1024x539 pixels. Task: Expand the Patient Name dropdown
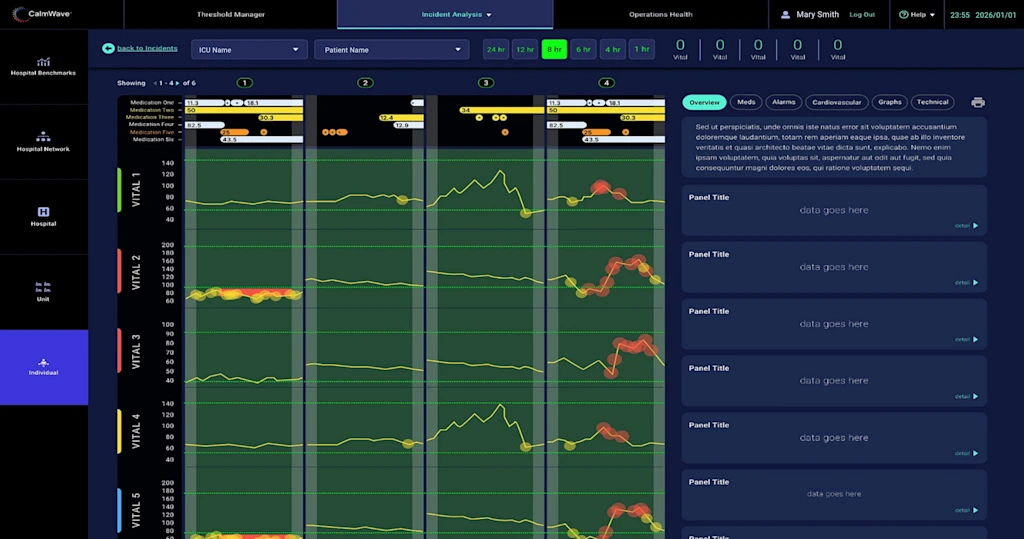coord(391,49)
